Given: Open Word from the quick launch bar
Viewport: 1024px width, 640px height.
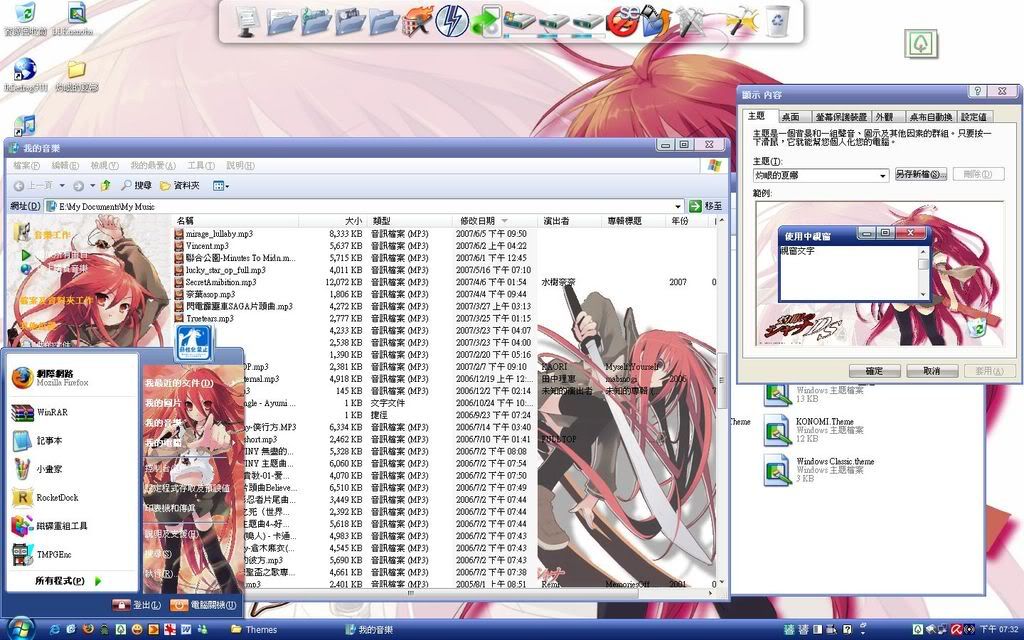Looking at the screenshot, I should pyautogui.click(x=186, y=630).
